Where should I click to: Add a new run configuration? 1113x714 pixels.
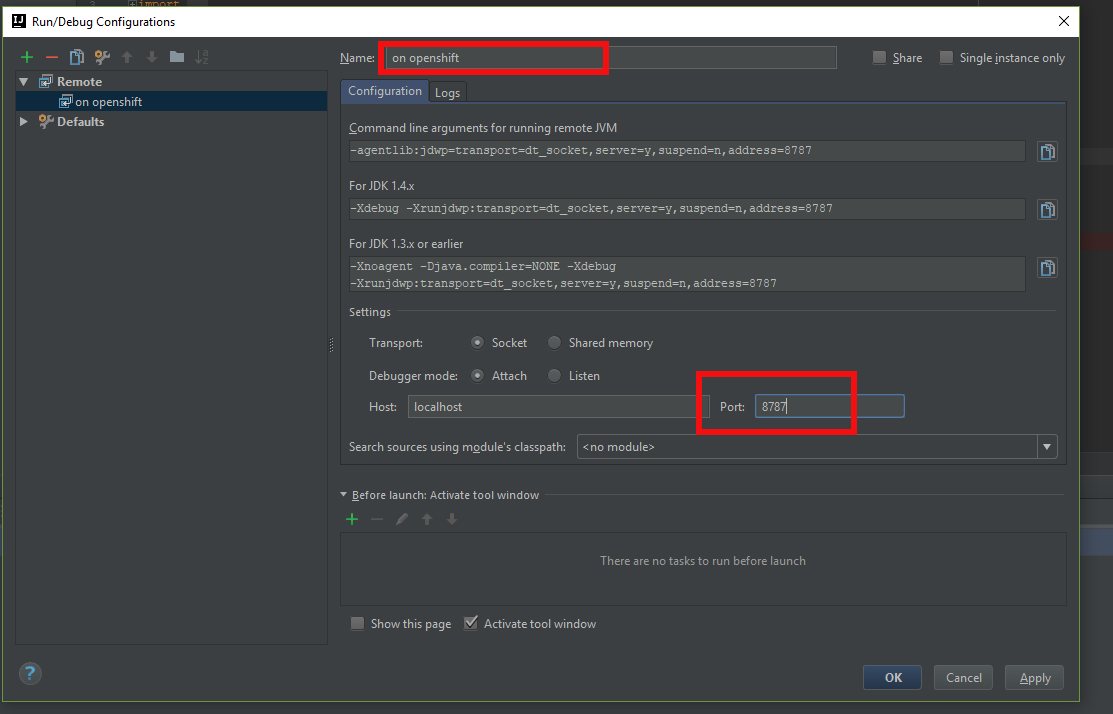coord(26,57)
